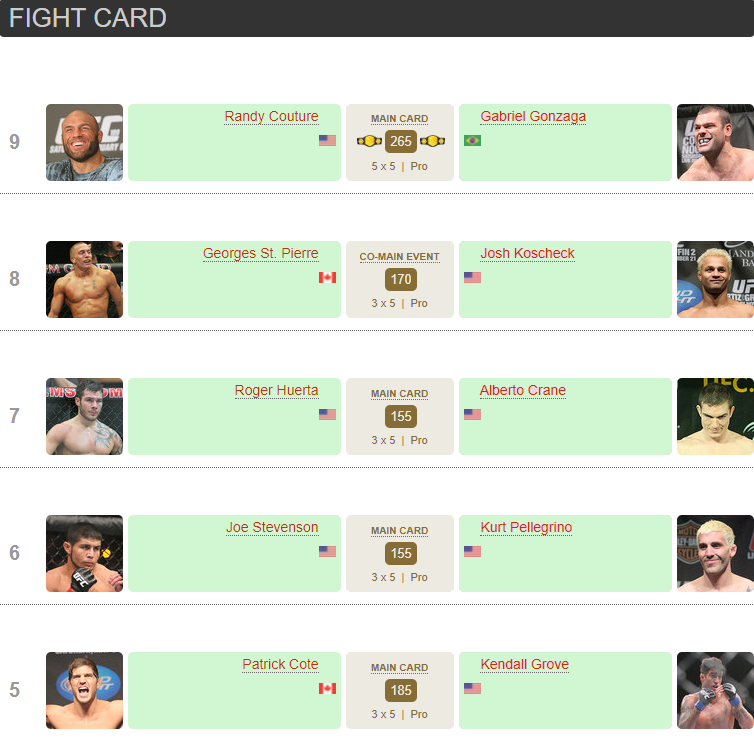
Task: Click the left championship belt icon
Action: point(369,141)
